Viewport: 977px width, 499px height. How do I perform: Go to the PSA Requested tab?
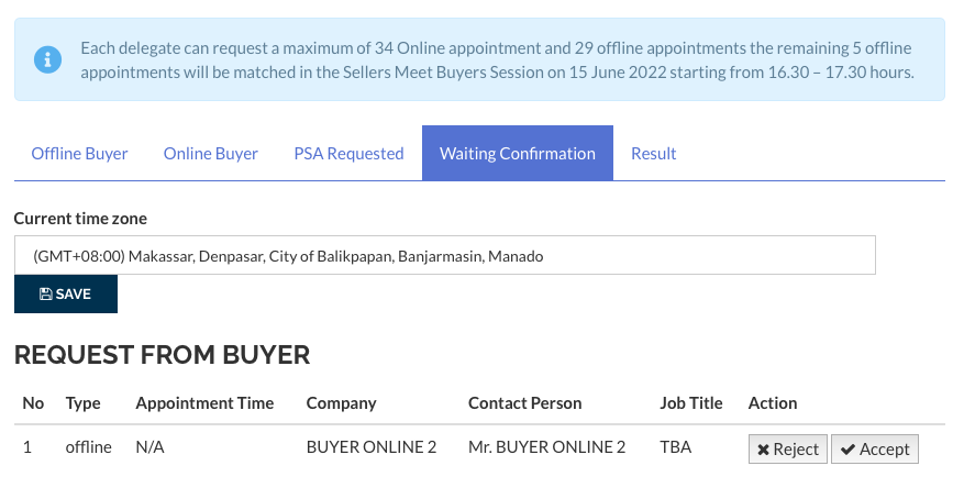tap(349, 153)
